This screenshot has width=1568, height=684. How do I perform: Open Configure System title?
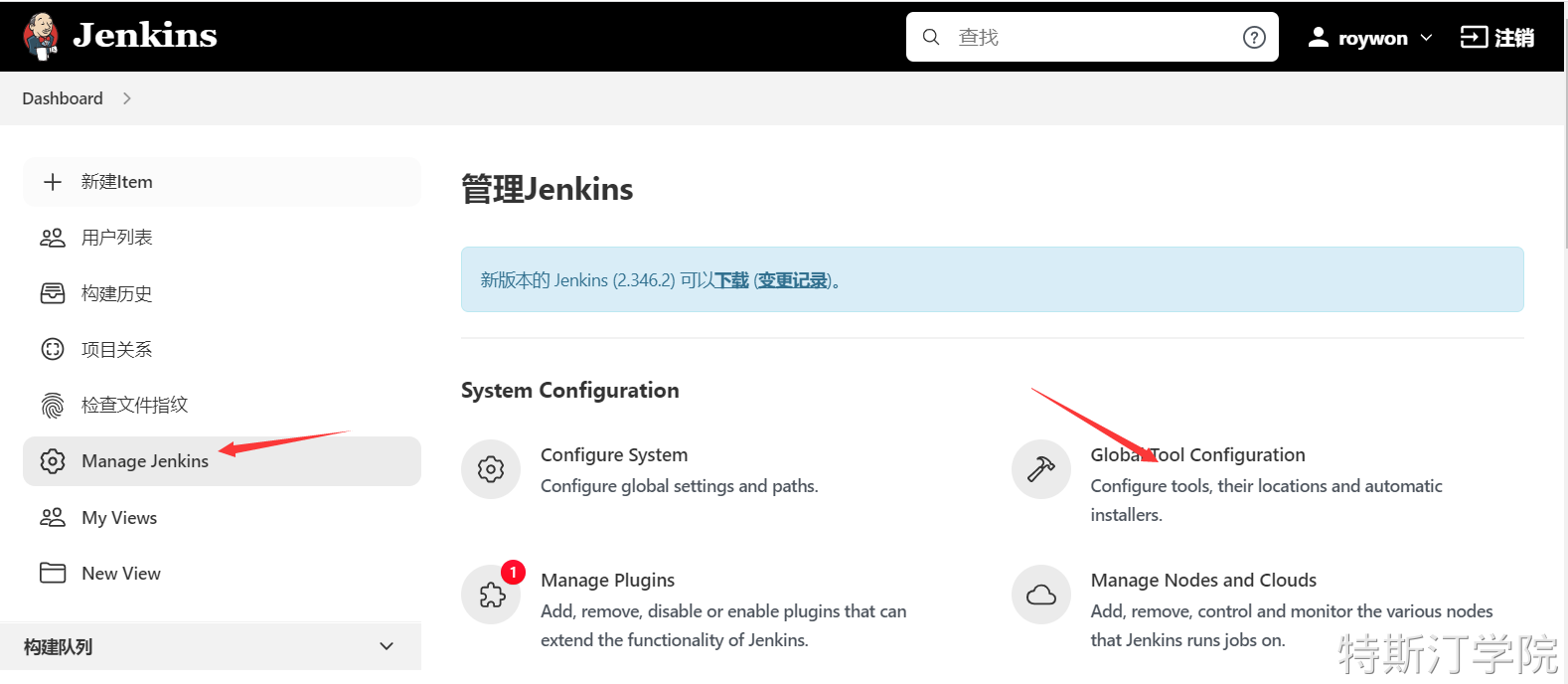click(x=614, y=454)
